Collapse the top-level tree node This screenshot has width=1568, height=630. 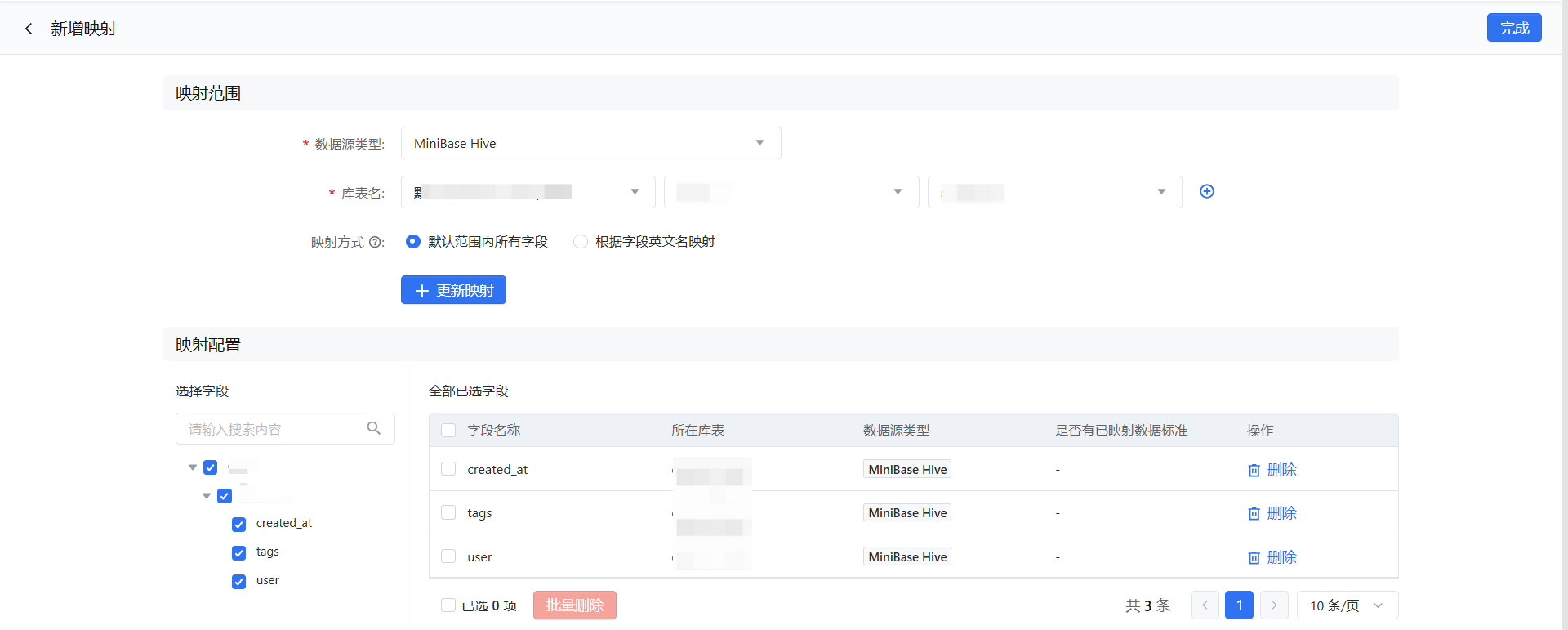pyautogui.click(x=193, y=467)
